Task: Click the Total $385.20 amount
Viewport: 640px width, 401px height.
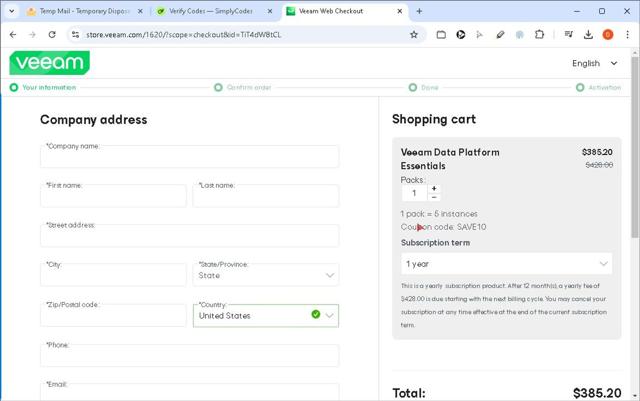Action: pos(597,393)
